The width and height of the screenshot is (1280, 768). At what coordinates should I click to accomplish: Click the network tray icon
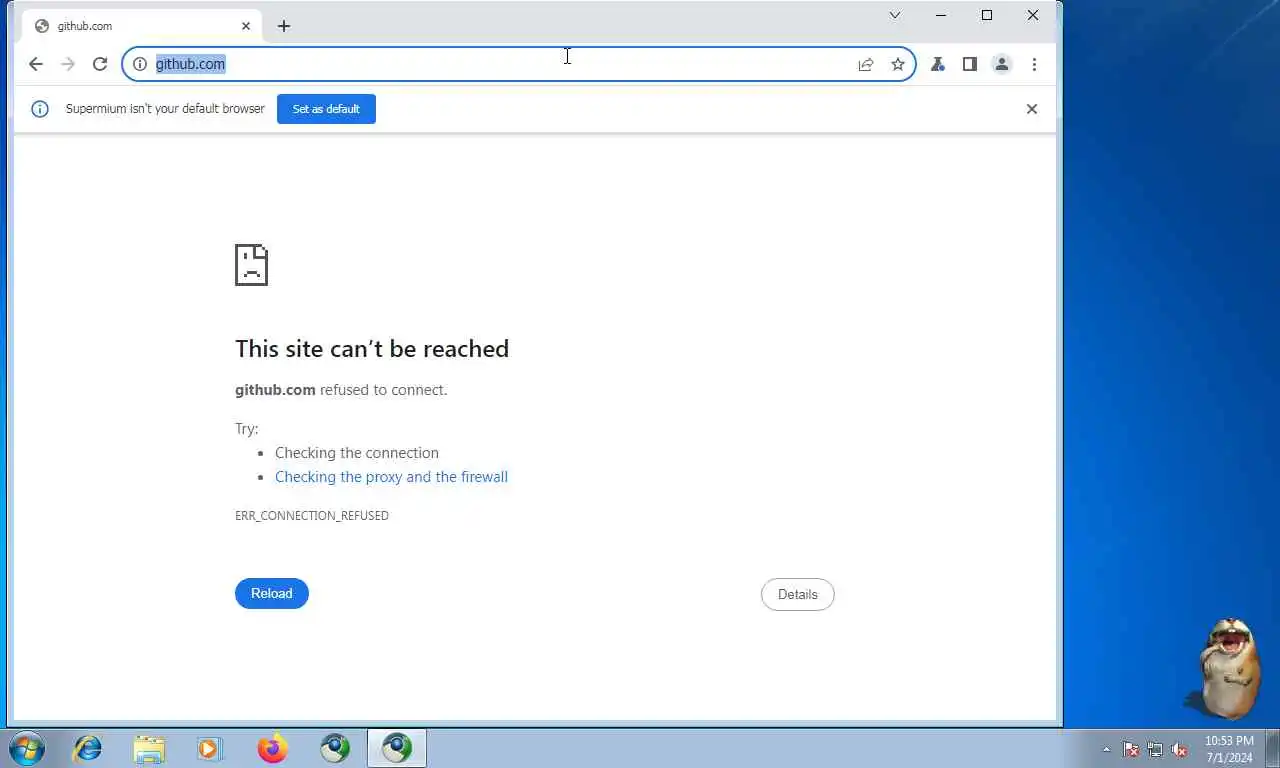coord(1155,749)
